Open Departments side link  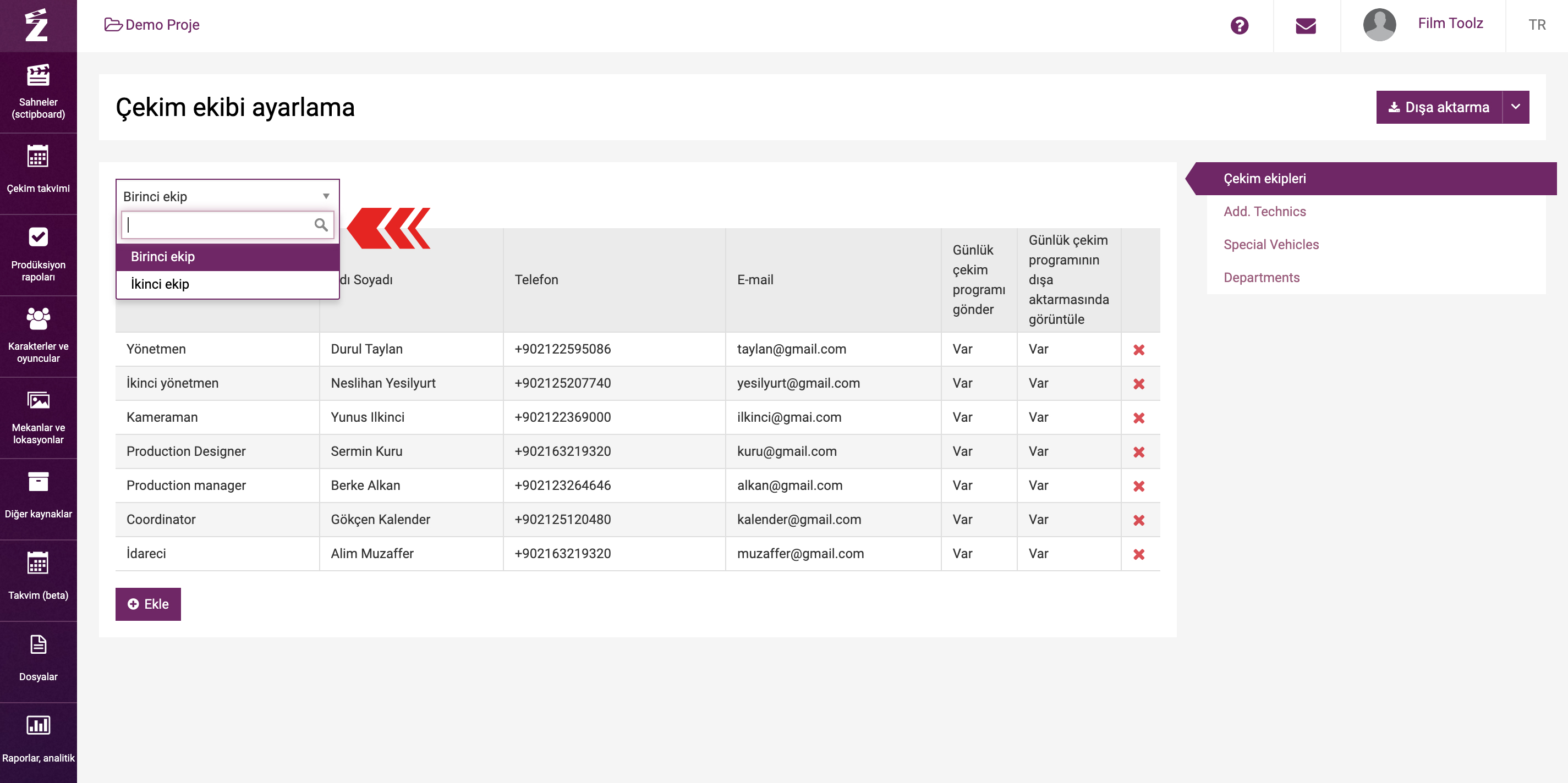(1261, 278)
